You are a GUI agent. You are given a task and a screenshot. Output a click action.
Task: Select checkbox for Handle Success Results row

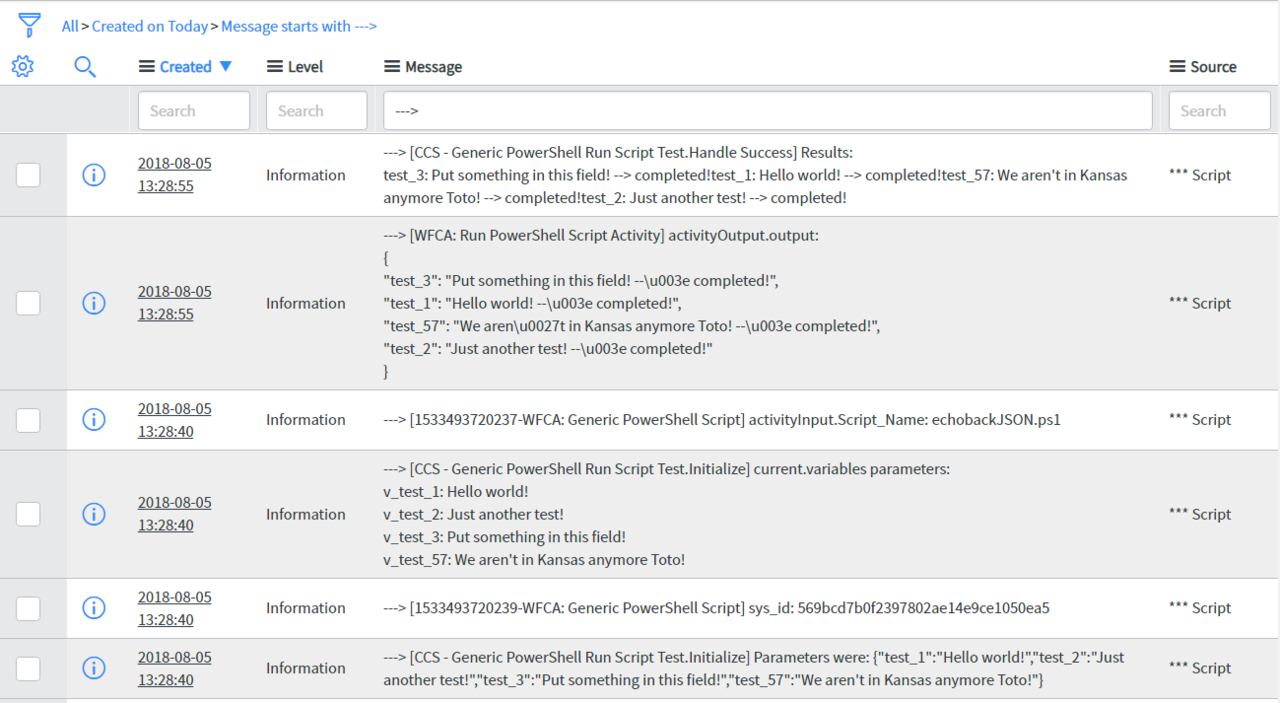(x=28, y=175)
